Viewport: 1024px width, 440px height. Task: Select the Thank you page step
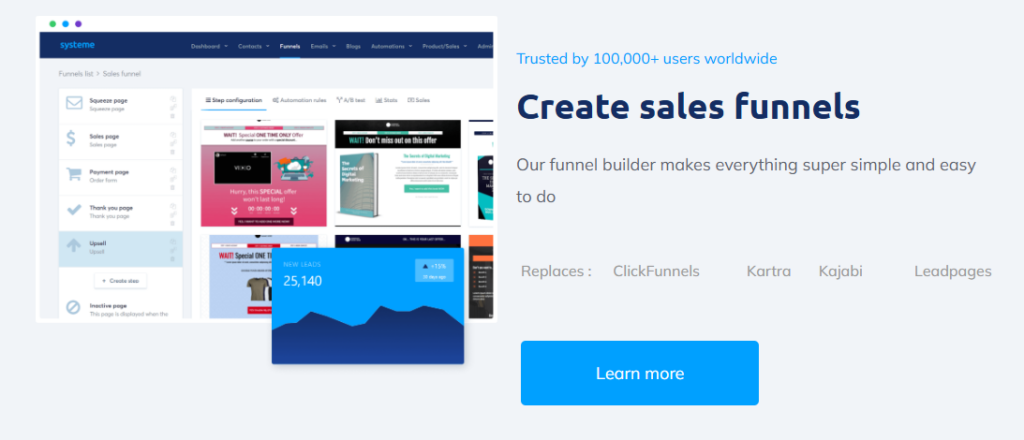(120, 213)
